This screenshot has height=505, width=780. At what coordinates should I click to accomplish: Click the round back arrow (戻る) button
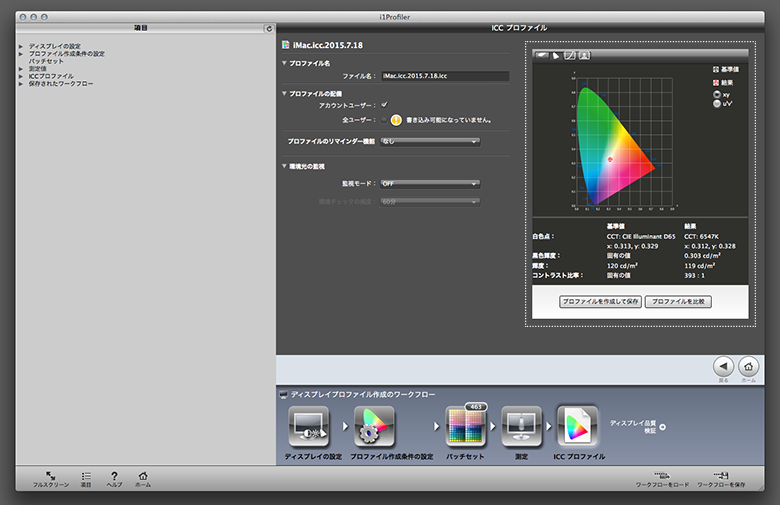722,366
